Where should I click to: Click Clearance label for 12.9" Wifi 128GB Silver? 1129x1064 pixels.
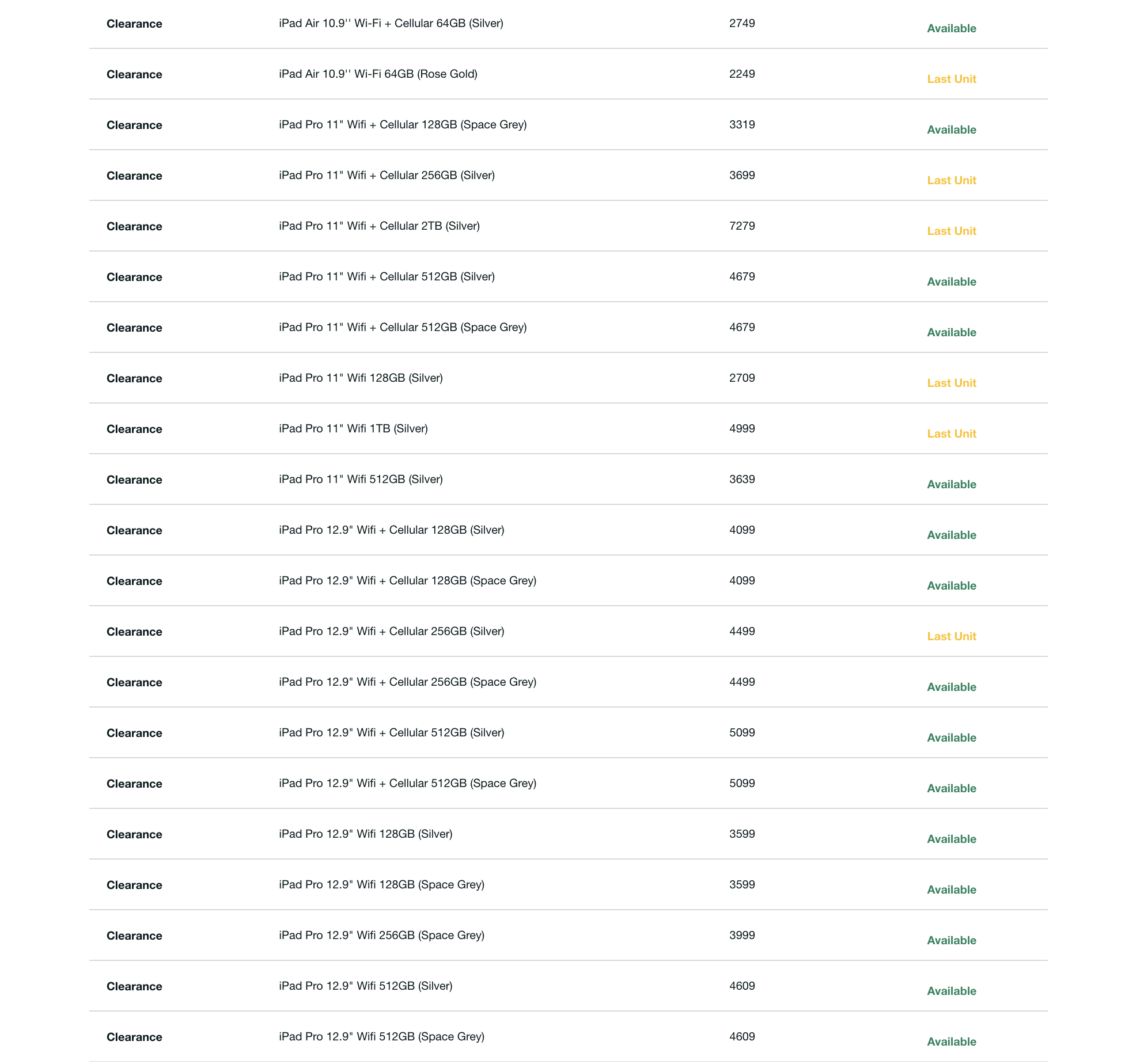click(134, 834)
